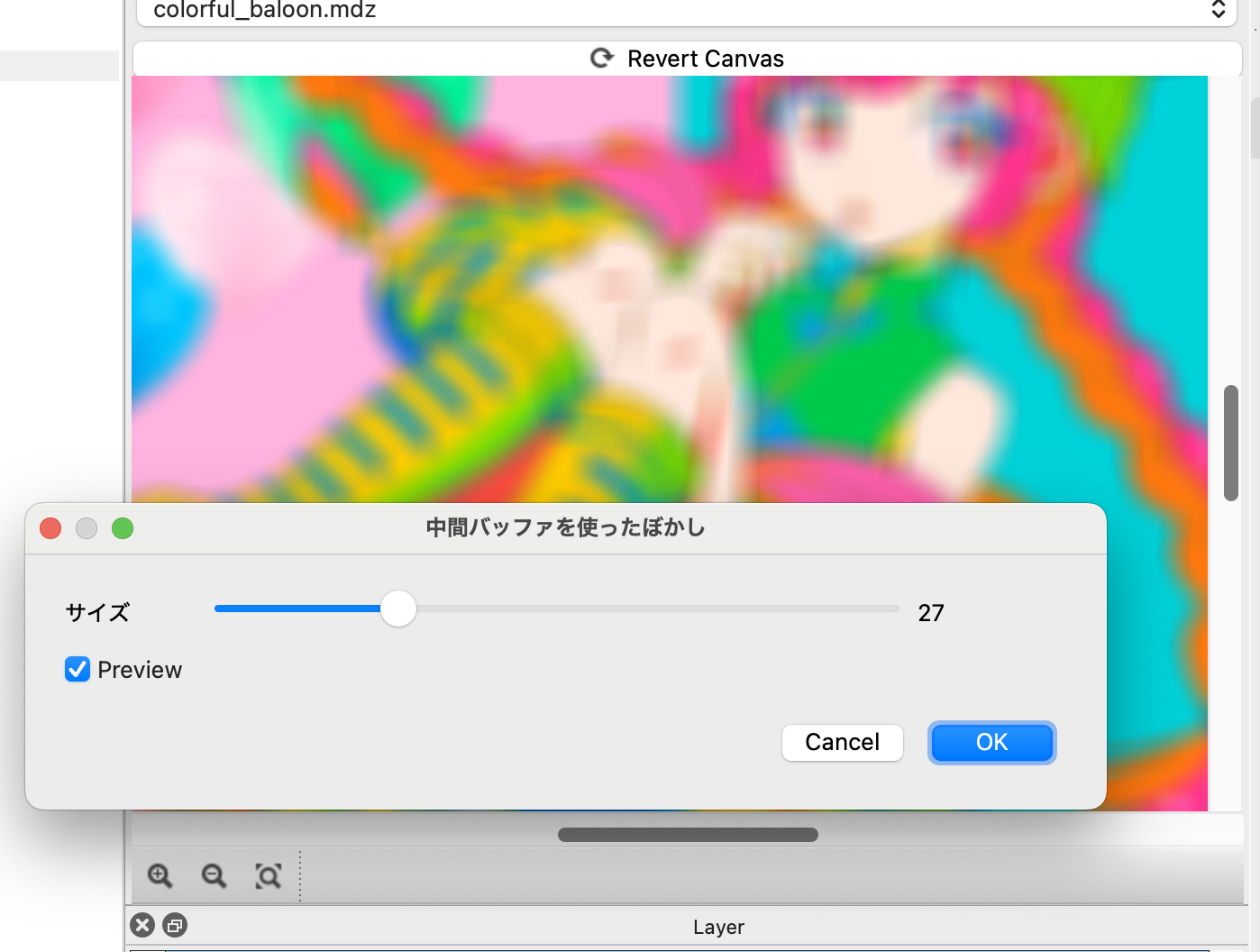This screenshot has height=952, width=1260.
Task: Click the green zoom button on the dialog
Action: click(123, 528)
